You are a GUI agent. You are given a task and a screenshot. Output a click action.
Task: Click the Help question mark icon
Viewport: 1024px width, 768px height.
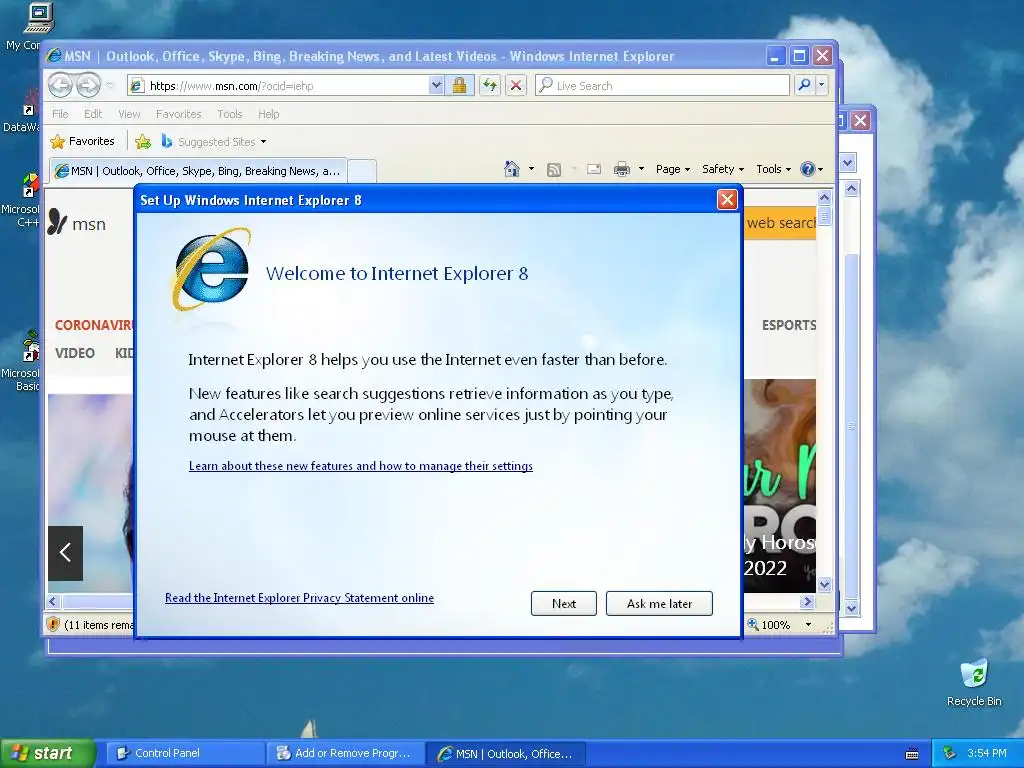point(808,169)
